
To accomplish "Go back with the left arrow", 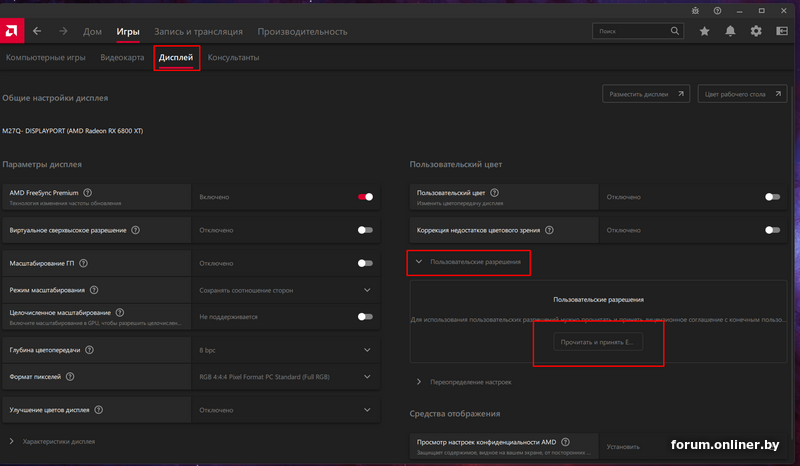I will coord(37,31).
